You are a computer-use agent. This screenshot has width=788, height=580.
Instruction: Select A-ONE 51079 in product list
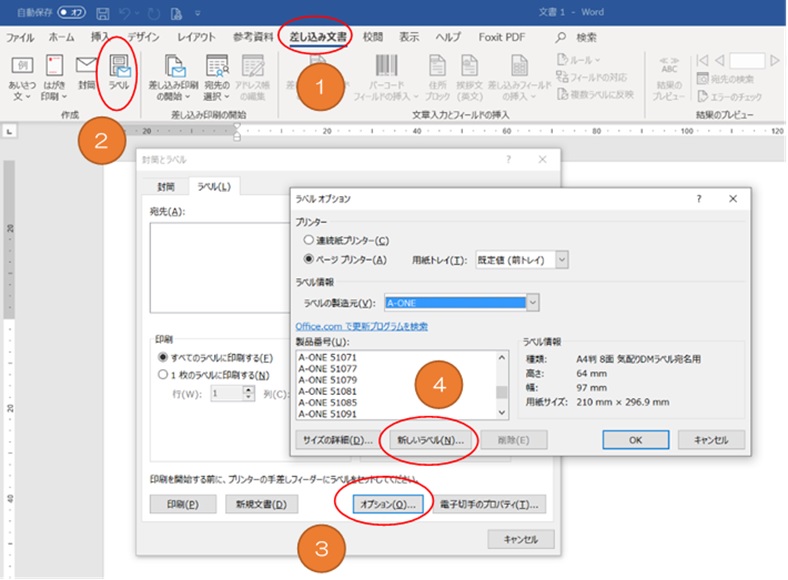(x=328, y=381)
